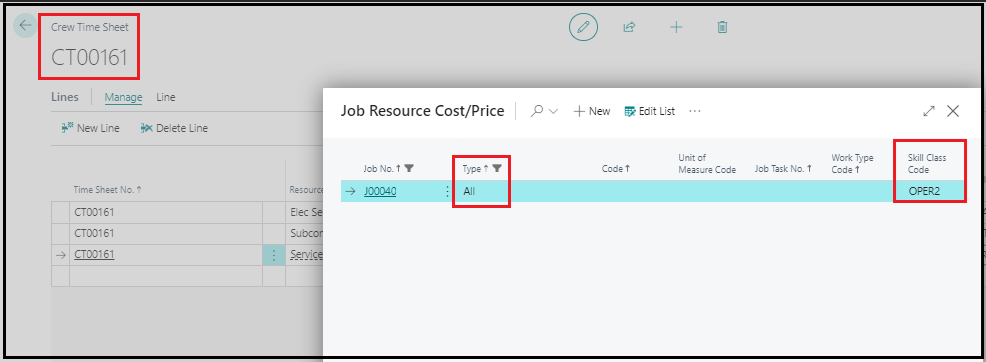Go back using the back arrow icon
The image size is (986, 362).
[25, 26]
